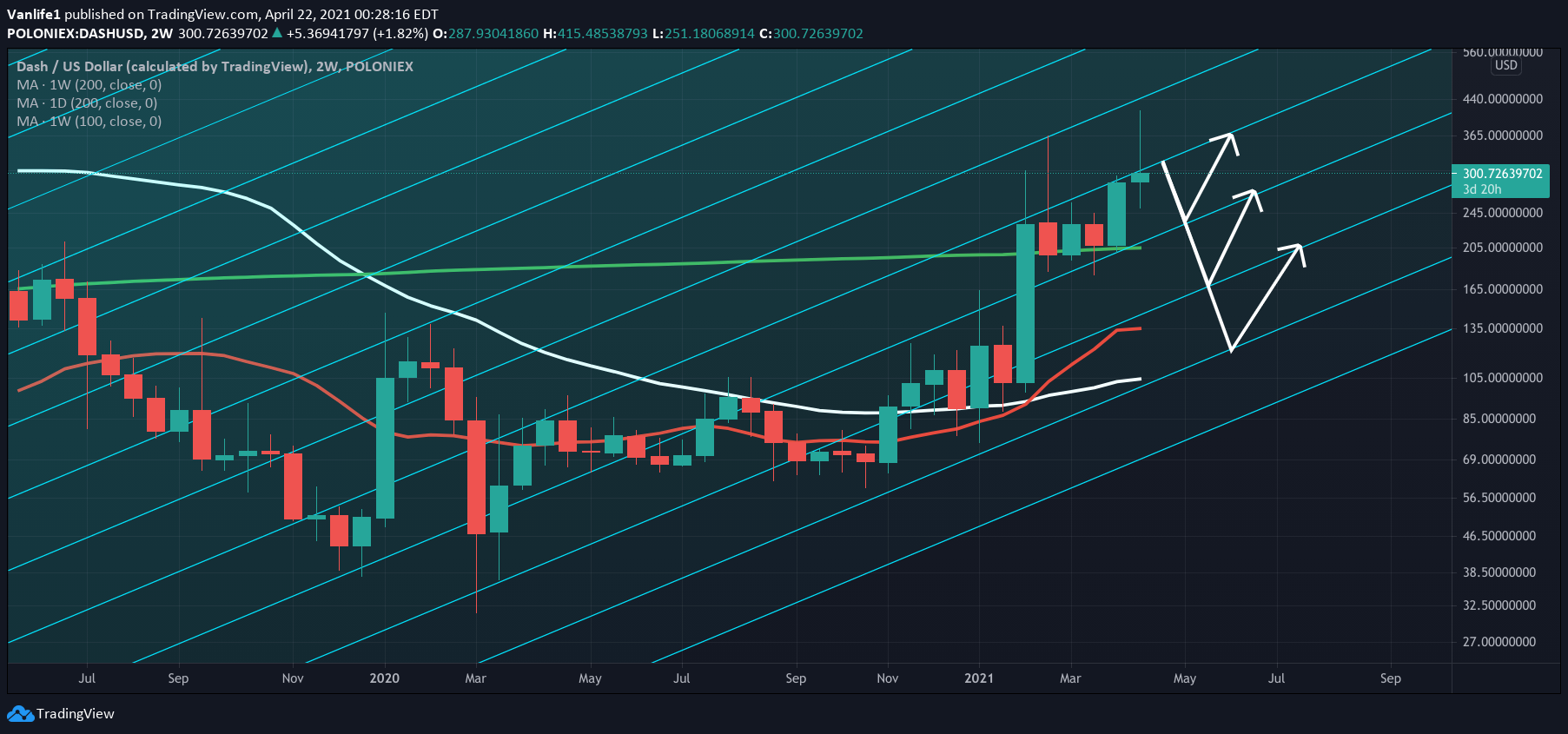
Task: Click the 56.50000000 price axis label
Action: (x=1499, y=498)
